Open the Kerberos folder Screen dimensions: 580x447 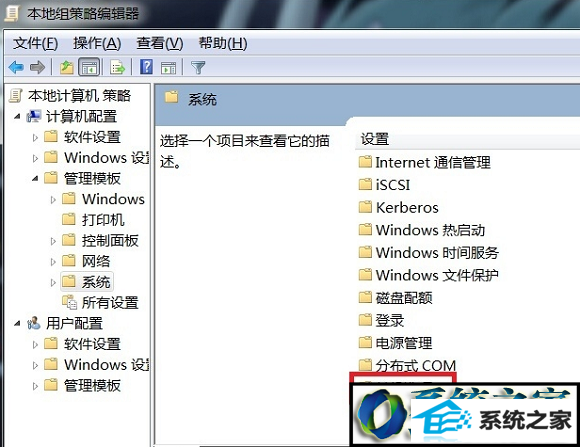click(x=399, y=207)
